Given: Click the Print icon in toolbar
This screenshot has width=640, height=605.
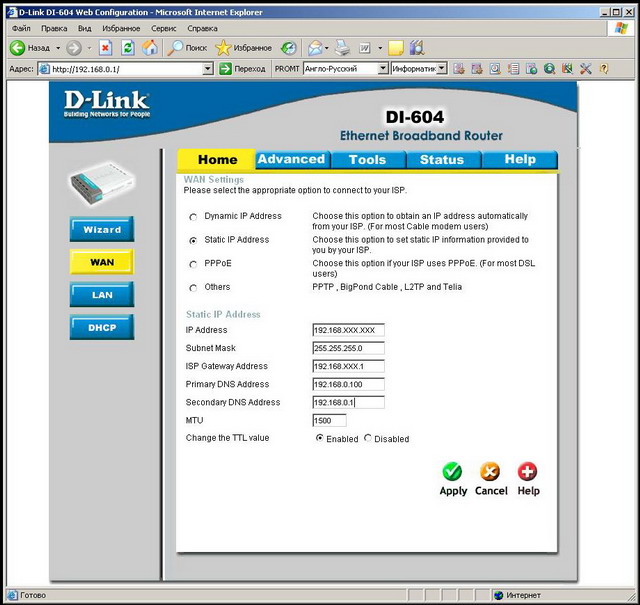Looking at the screenshot, I should pos(342,48).
